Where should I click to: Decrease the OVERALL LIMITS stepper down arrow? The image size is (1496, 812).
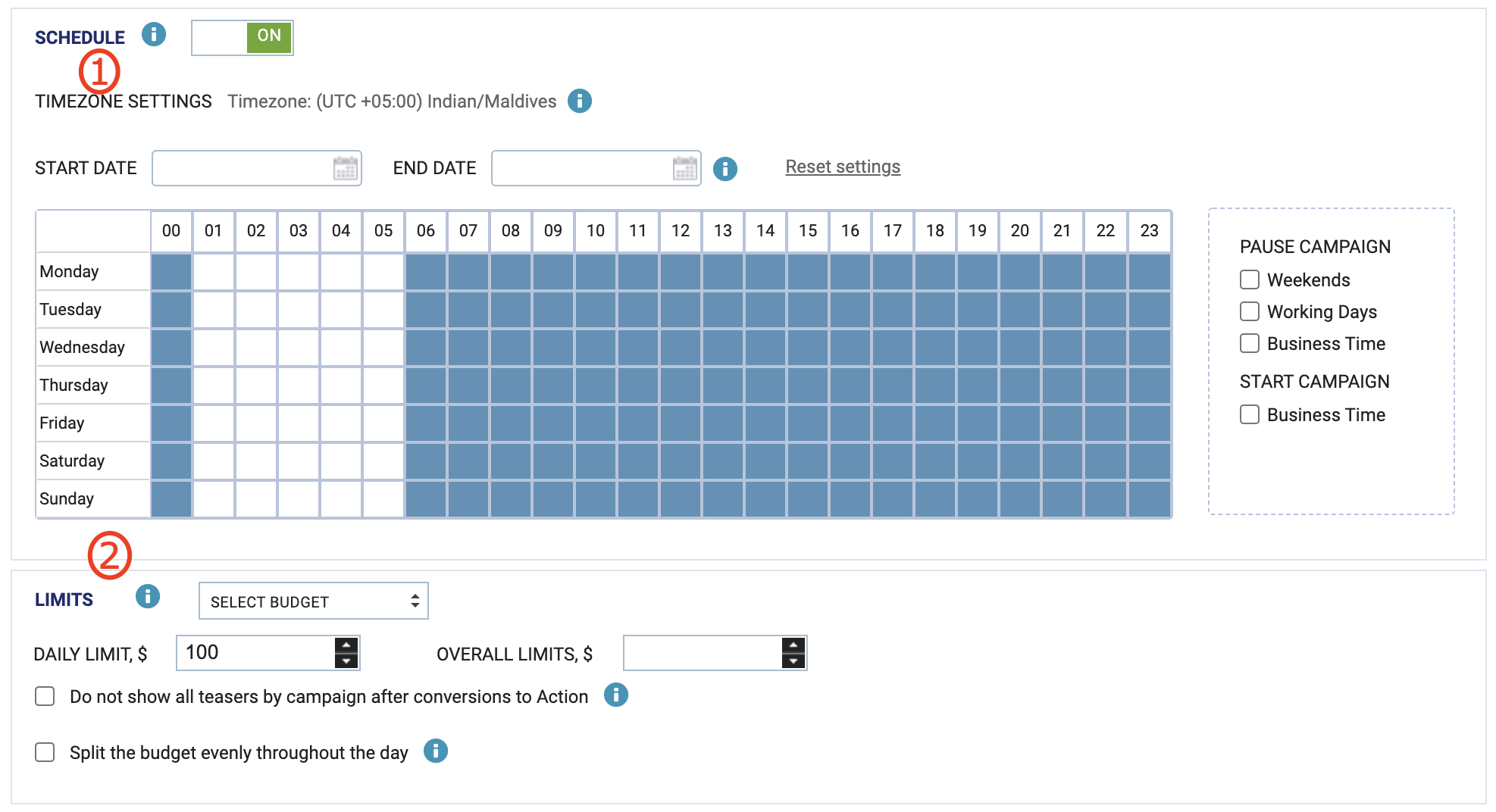point(793,661)
